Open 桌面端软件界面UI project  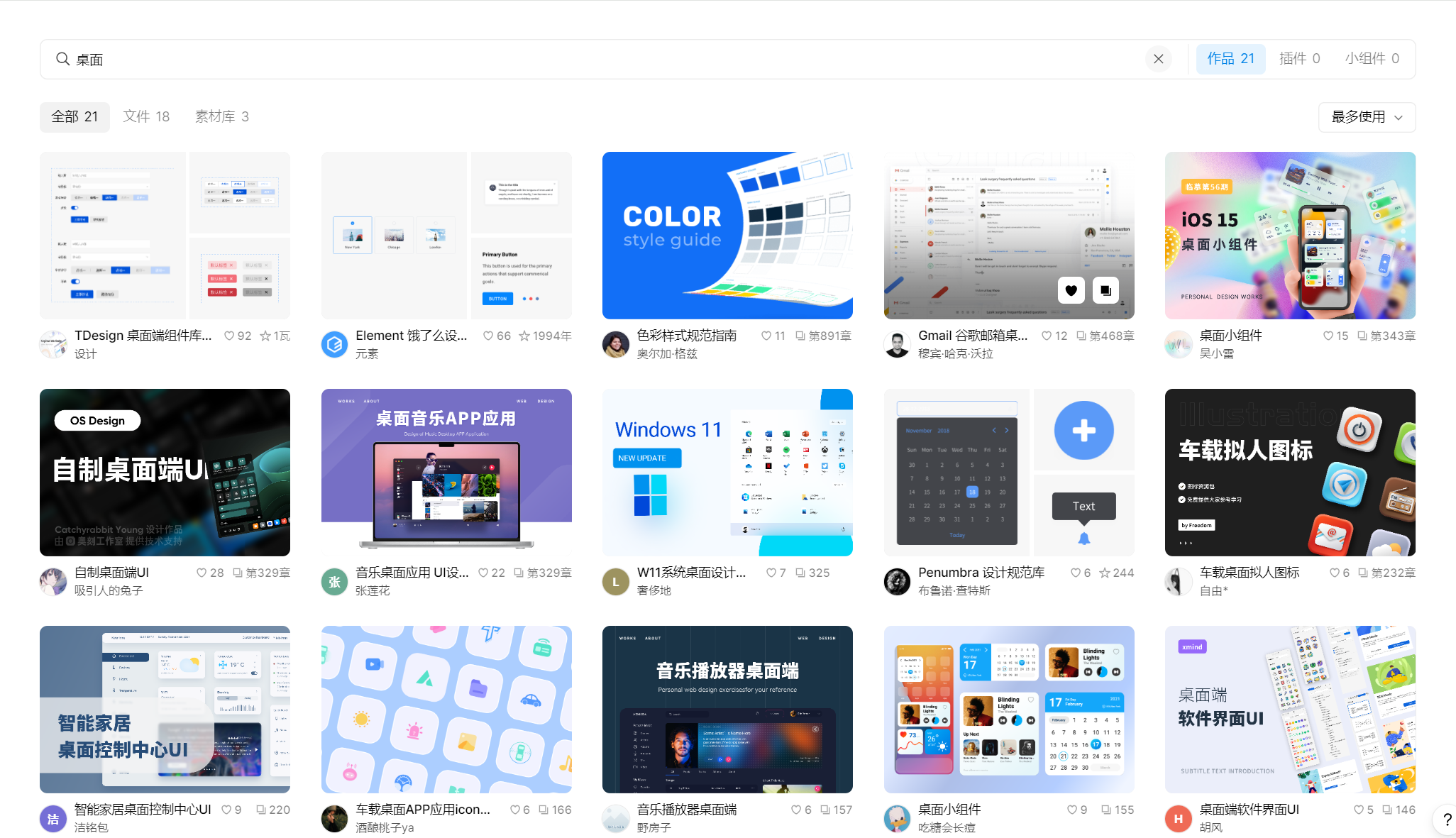click(1289, 708)
